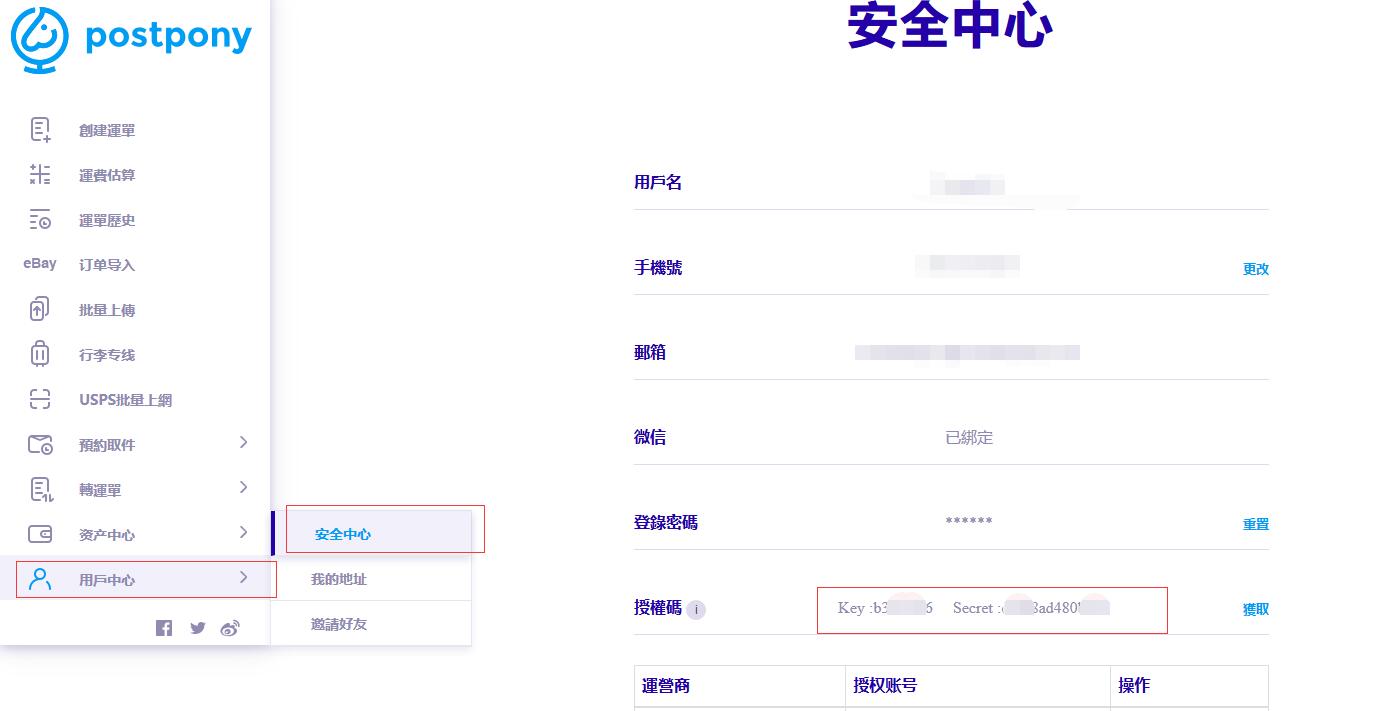This screenshot has width=1392, height=711.
Task: Click the 已綁定 WeChat status text
Action: (x=969, y=438)
